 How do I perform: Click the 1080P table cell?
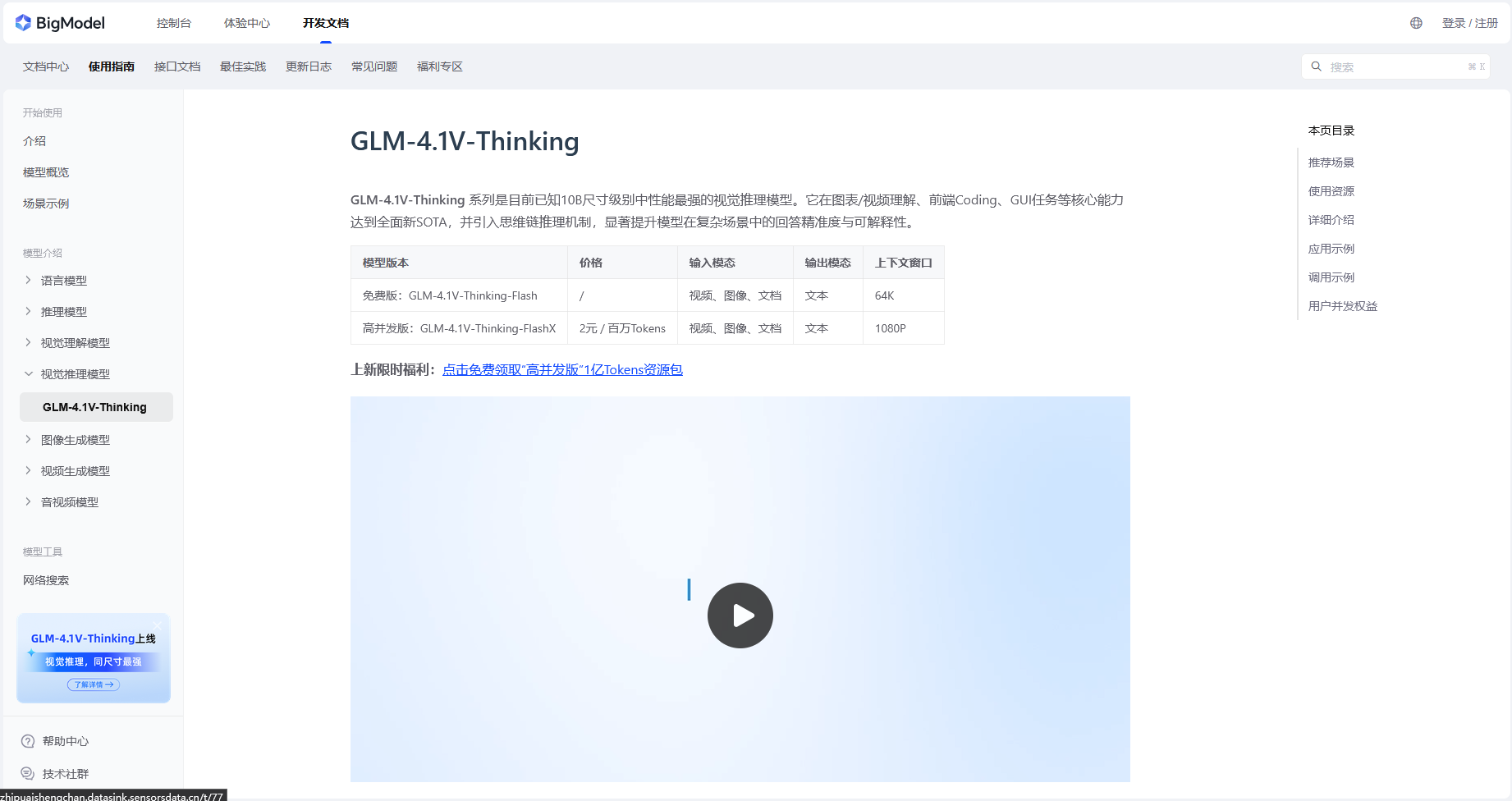point(903,328)
